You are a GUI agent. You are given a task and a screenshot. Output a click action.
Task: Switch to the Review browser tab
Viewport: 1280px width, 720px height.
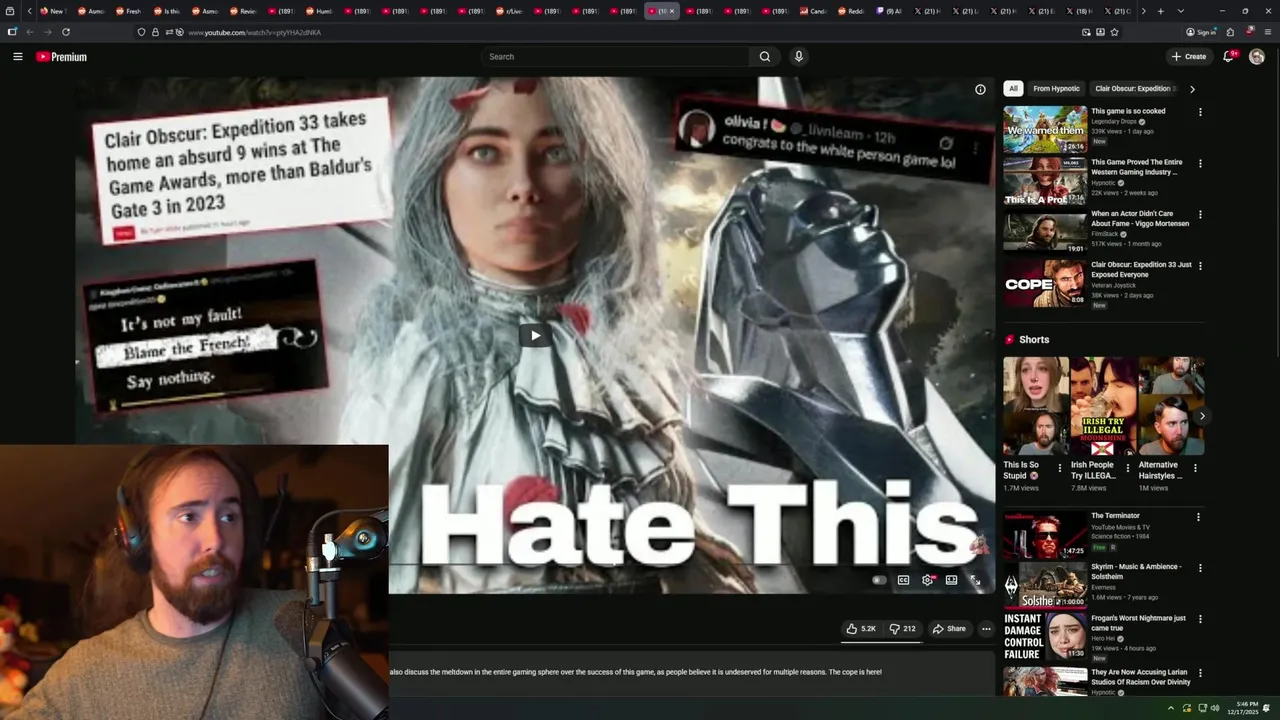244,11
